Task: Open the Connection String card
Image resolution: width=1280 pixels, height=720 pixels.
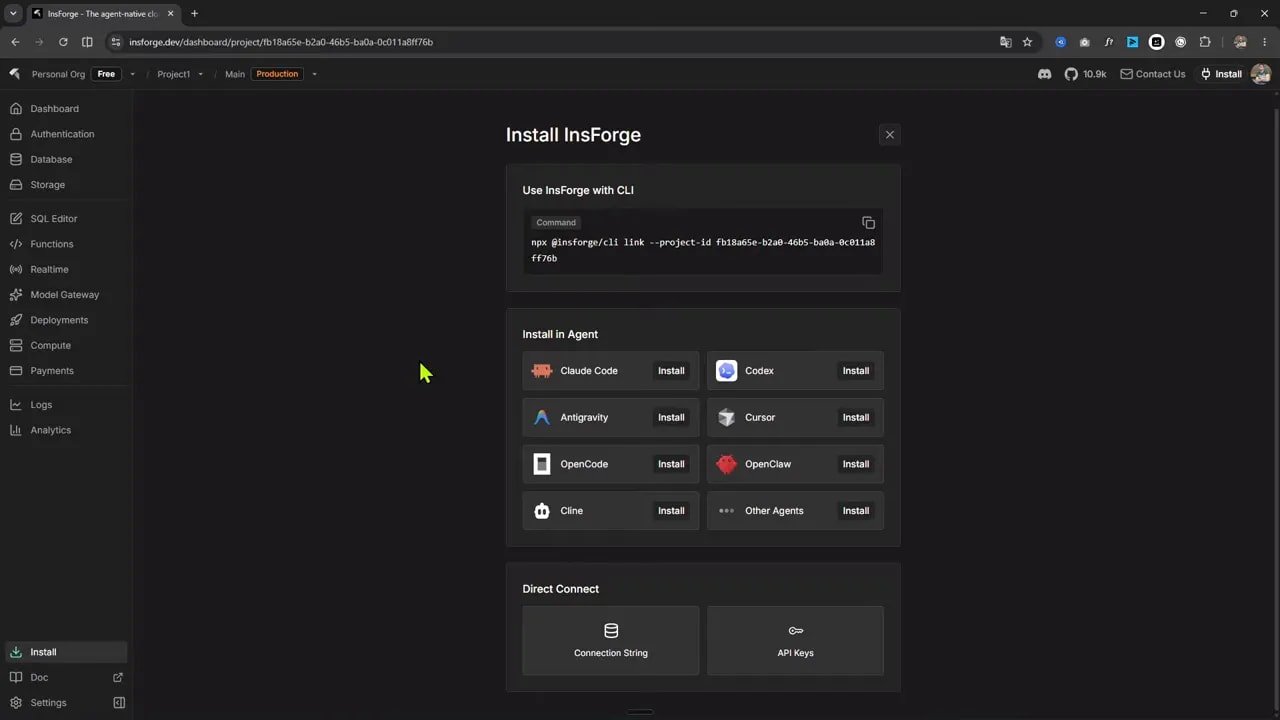Action: [x=611, y=641]
